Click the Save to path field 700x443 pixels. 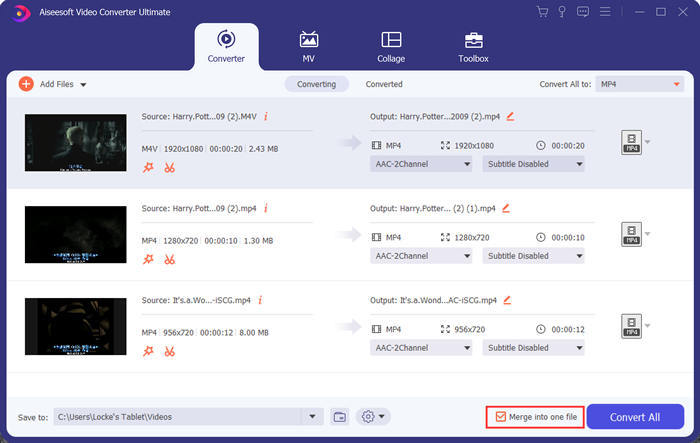(x=188, y=417)
